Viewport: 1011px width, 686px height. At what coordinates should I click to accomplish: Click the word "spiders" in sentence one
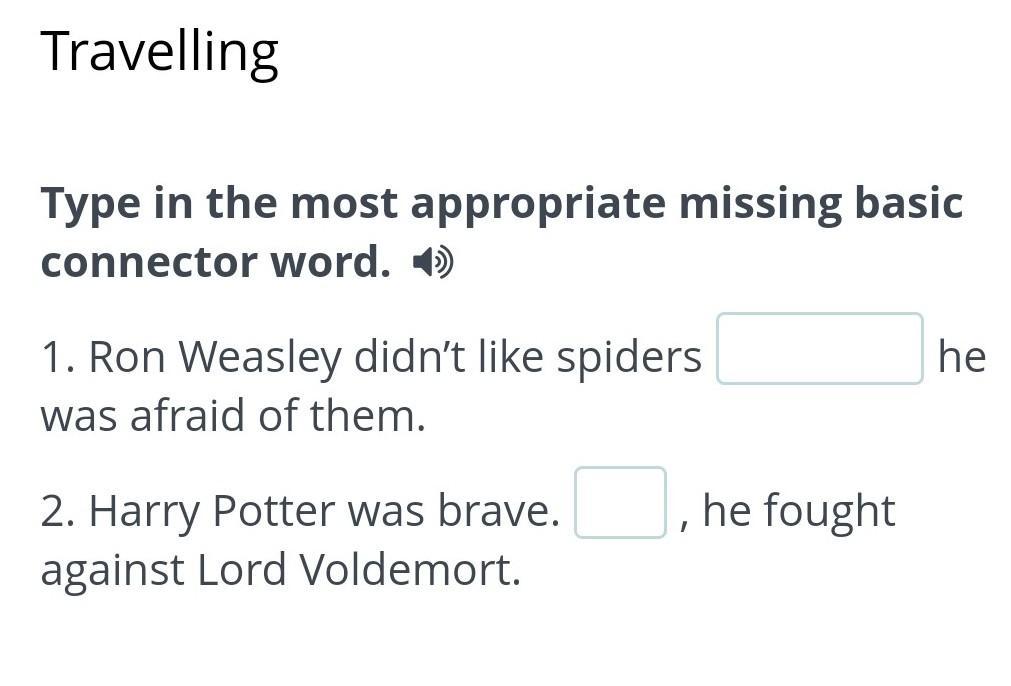tap(629, 357)
